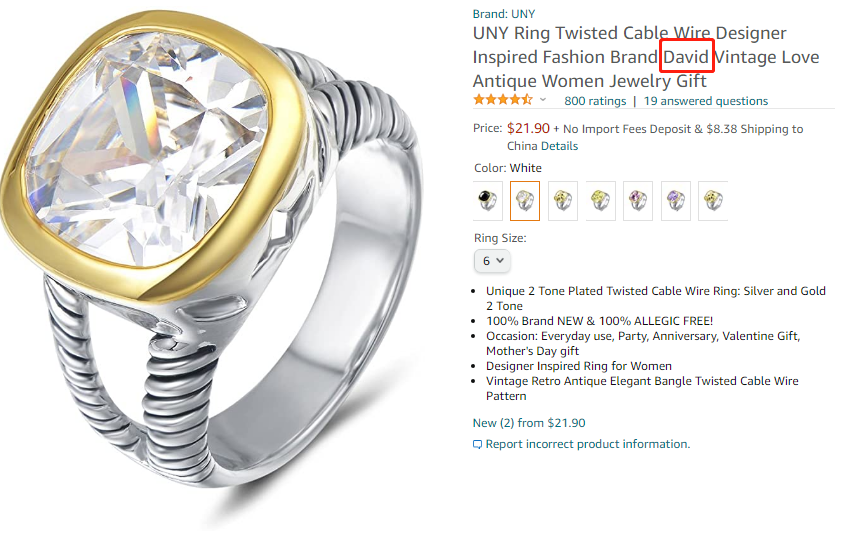Choose pale yellow swatch next to White
Image resolution: width=852 pixels, height=535 pixels.
[563, 201]
